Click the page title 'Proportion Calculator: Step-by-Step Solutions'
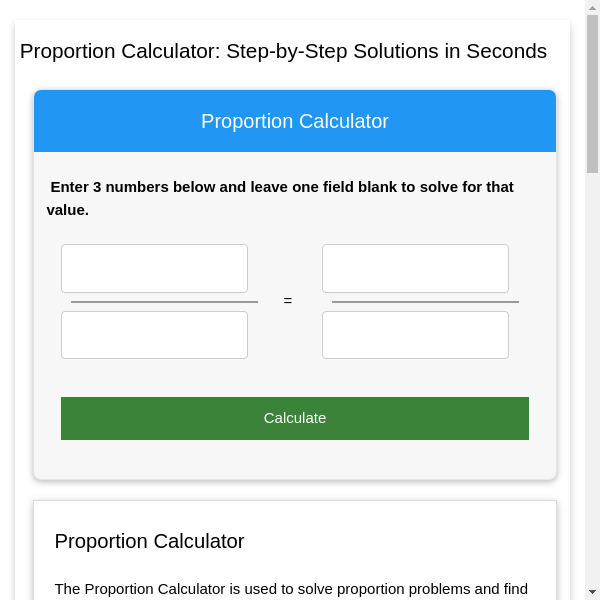This screenshot has width=600, height=600. tap(283, 51)
